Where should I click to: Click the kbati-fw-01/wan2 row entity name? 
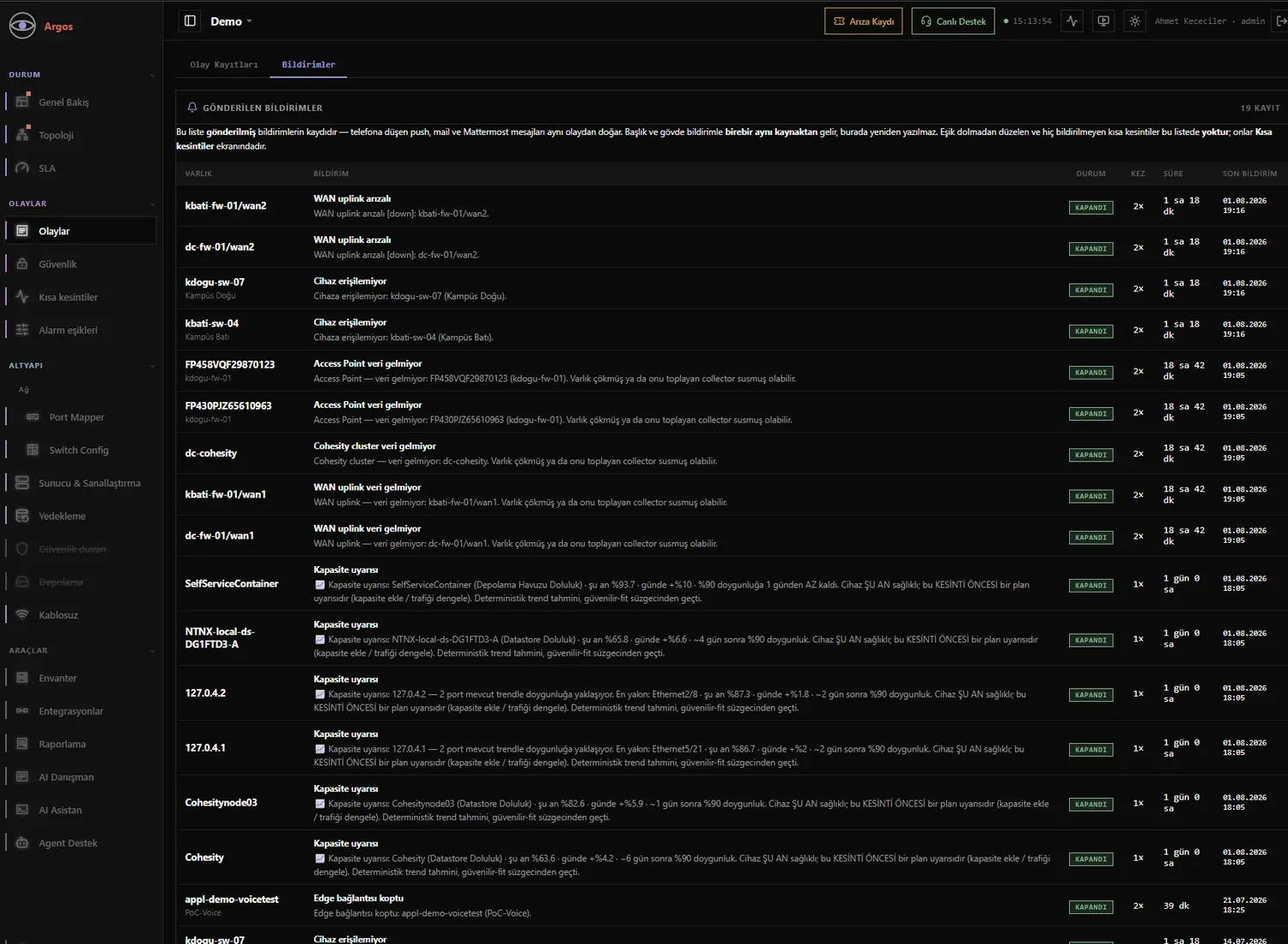(226, 206)
